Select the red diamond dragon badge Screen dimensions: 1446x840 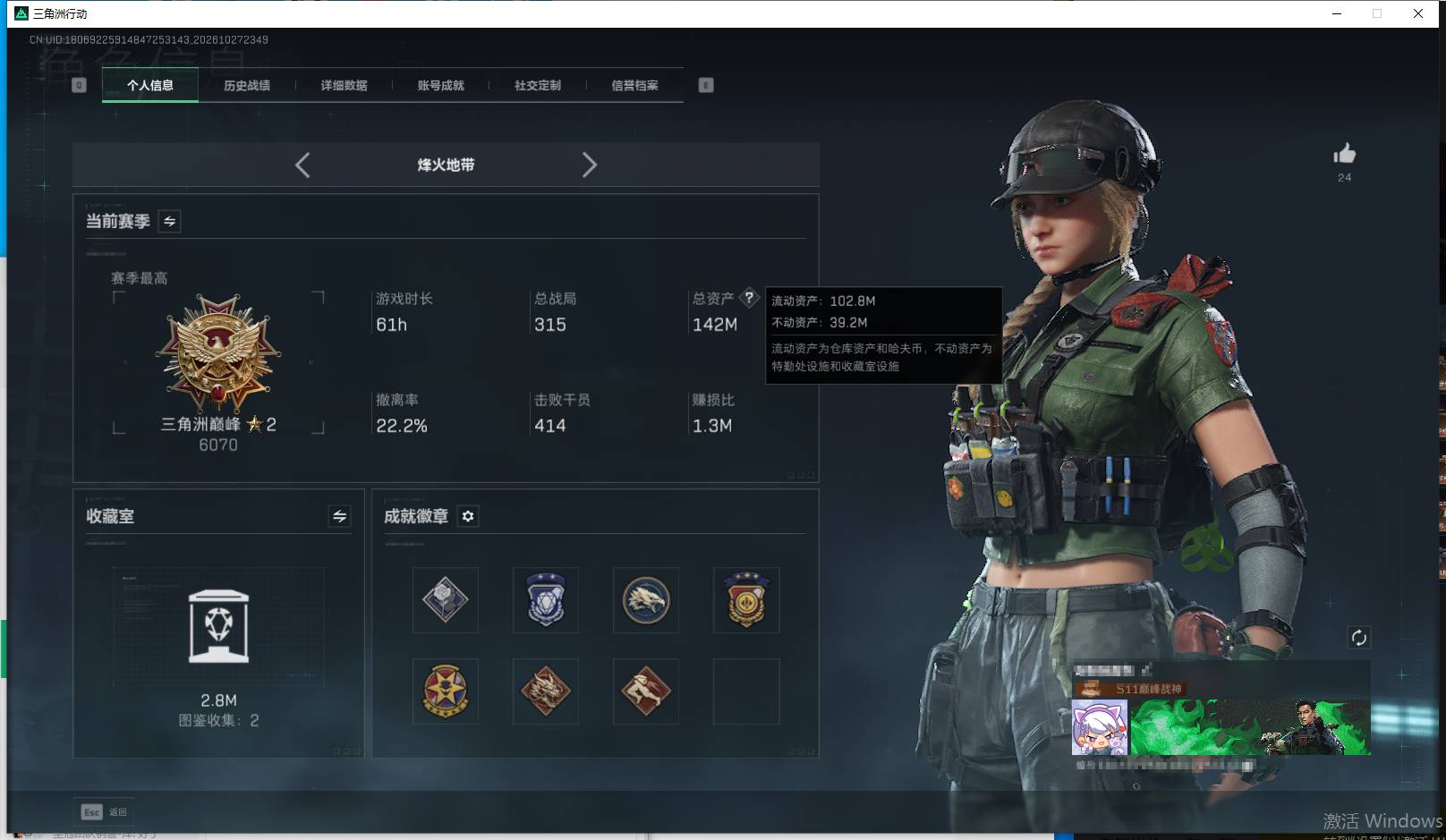click(x=546, y=692)
